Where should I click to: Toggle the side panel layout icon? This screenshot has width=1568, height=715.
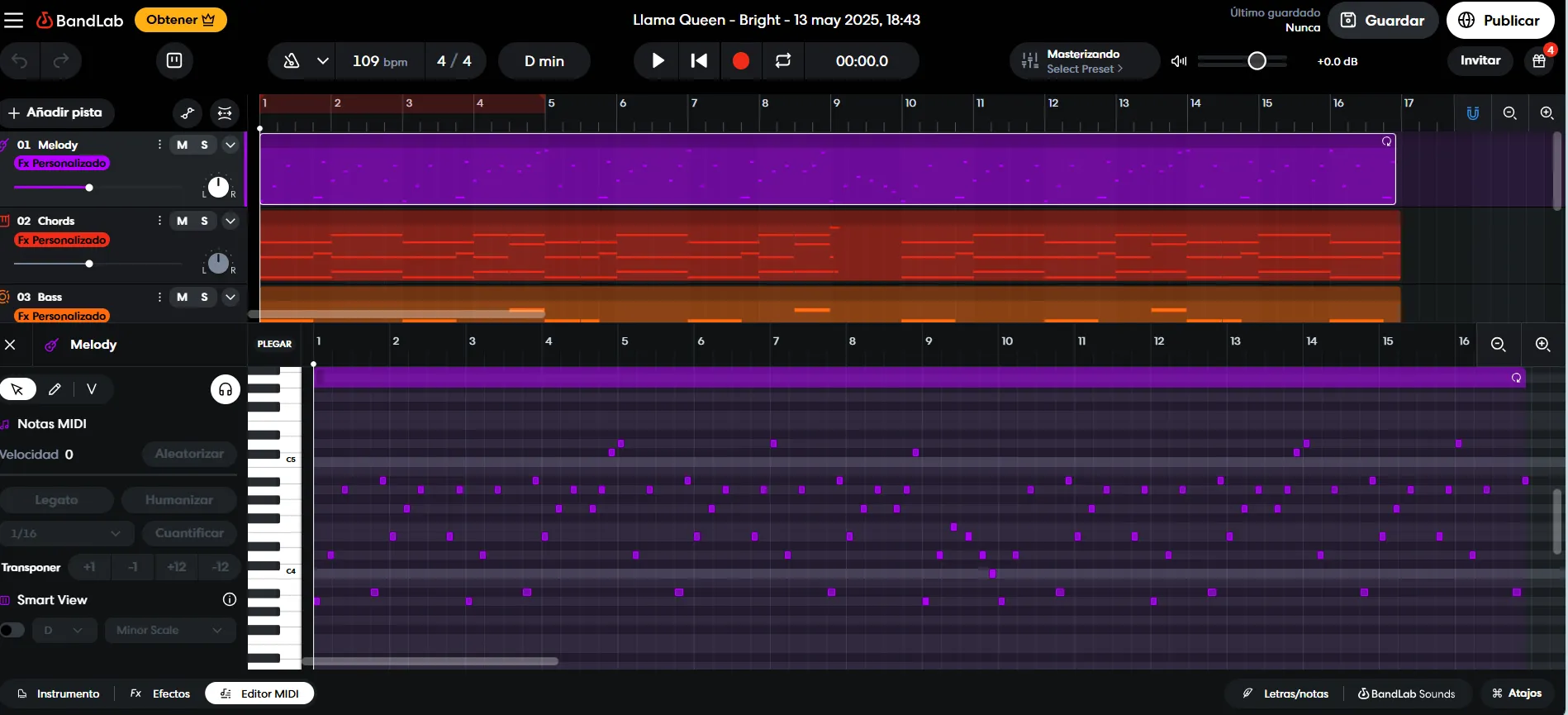pos(174,60)
